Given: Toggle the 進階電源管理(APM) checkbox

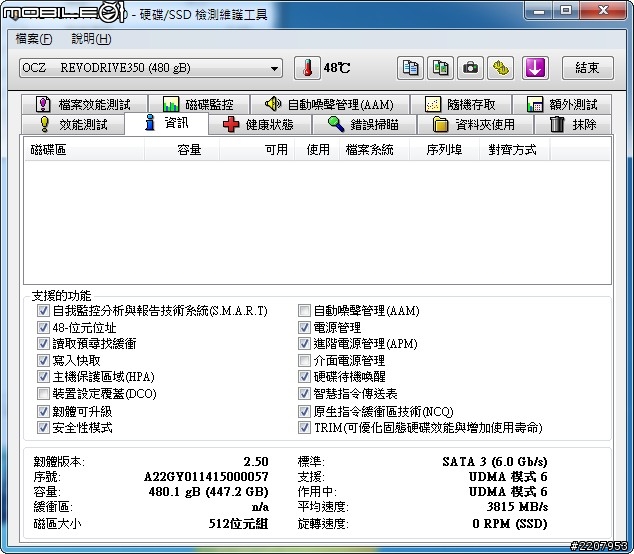Looking at the screenshot, I should [304, 344].
